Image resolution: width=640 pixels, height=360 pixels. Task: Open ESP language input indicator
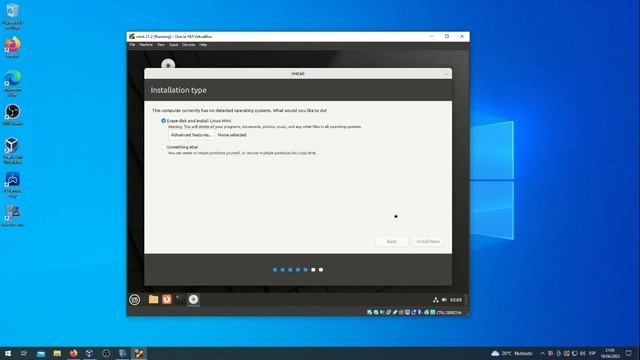click(x=592, y=353)
